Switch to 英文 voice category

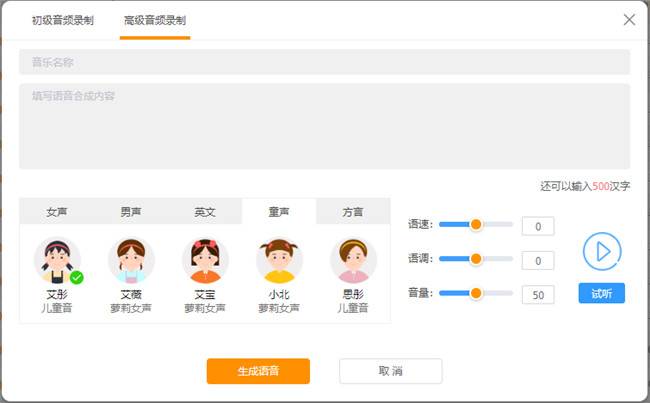pyautogui.click(x=205, y=212)
